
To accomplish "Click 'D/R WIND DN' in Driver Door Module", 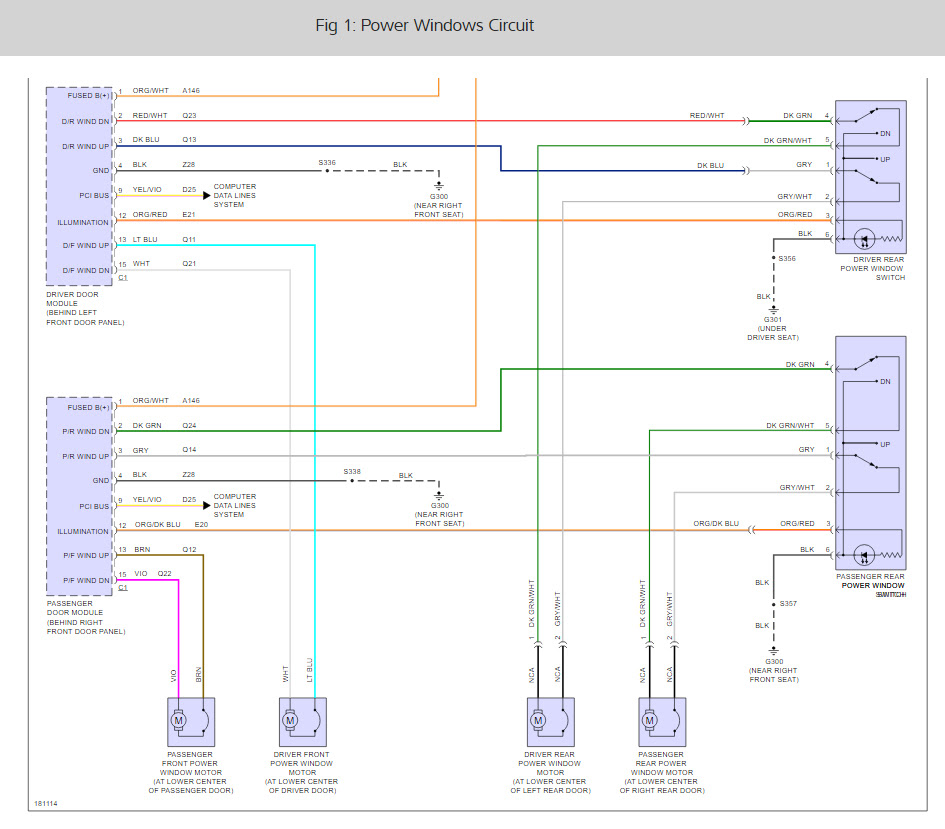I will click(x=86, y=121).
